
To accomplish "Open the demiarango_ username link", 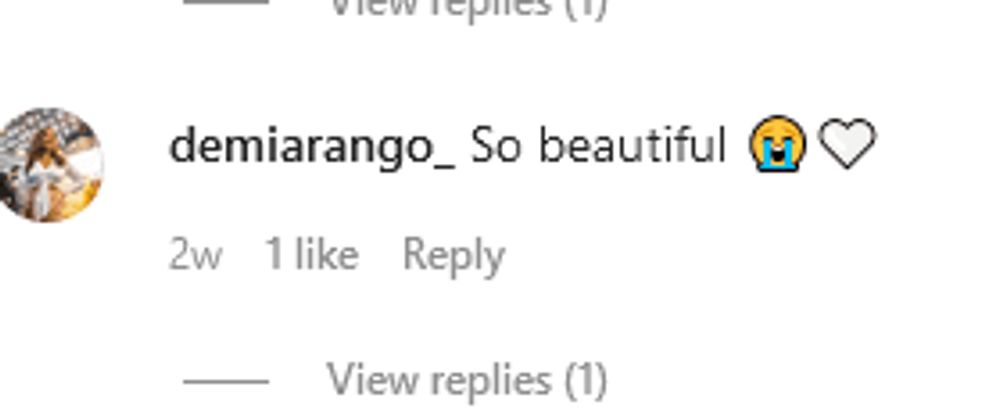I will pyautogui.click(x=312, y=147).
